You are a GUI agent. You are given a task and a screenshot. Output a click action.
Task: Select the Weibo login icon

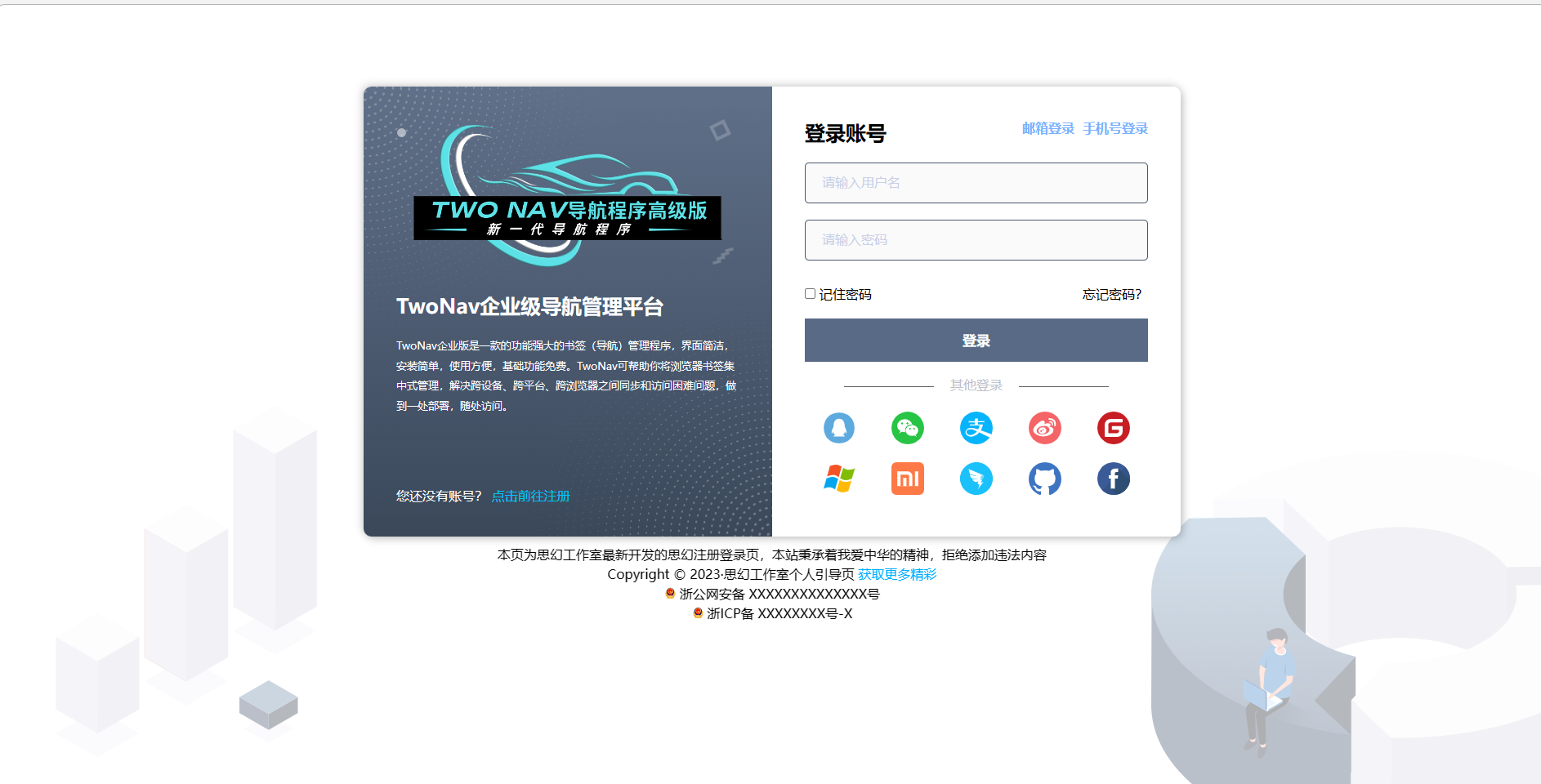[1044, 428]
